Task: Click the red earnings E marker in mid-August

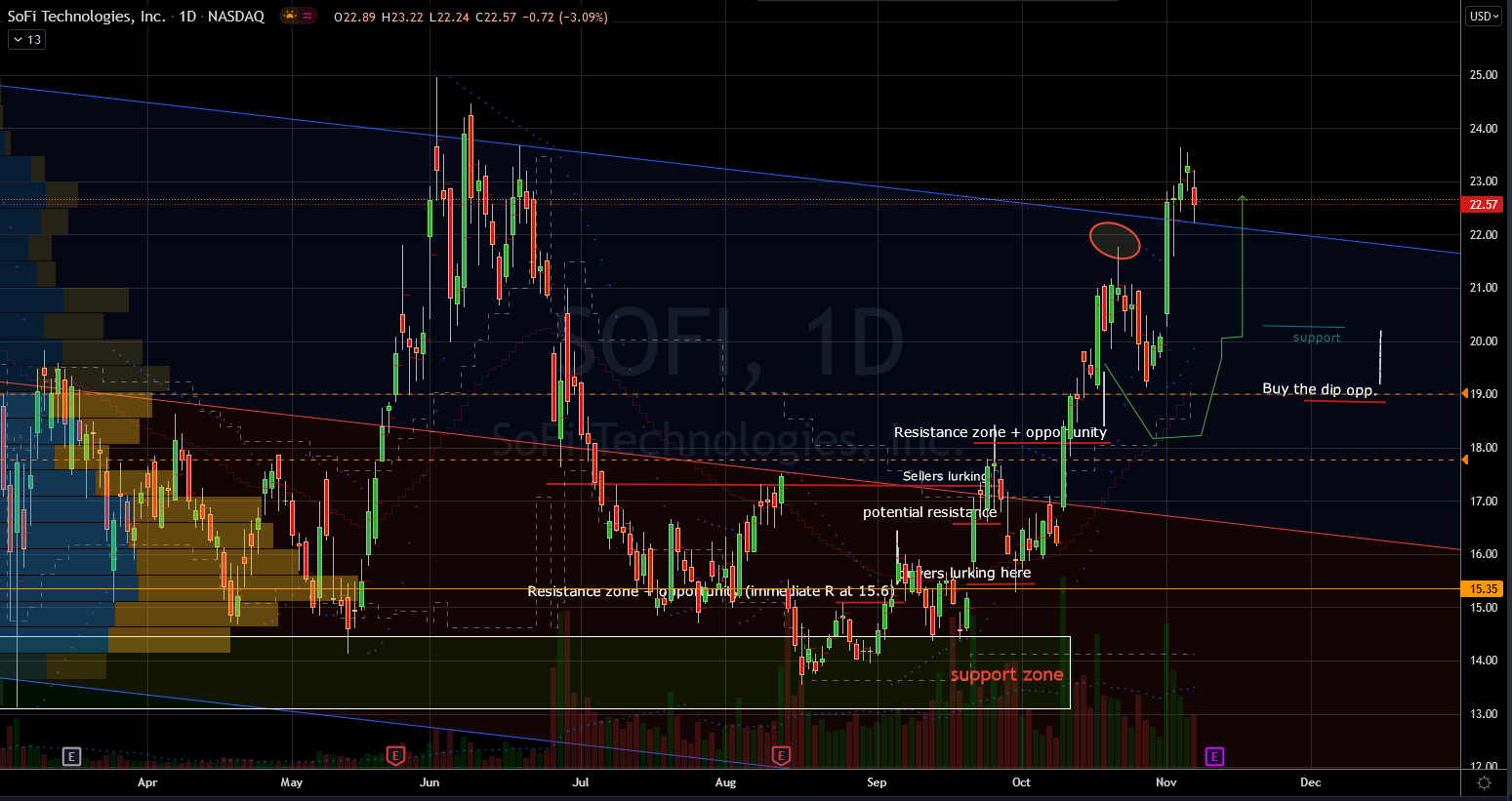Action: pos(781,756)
